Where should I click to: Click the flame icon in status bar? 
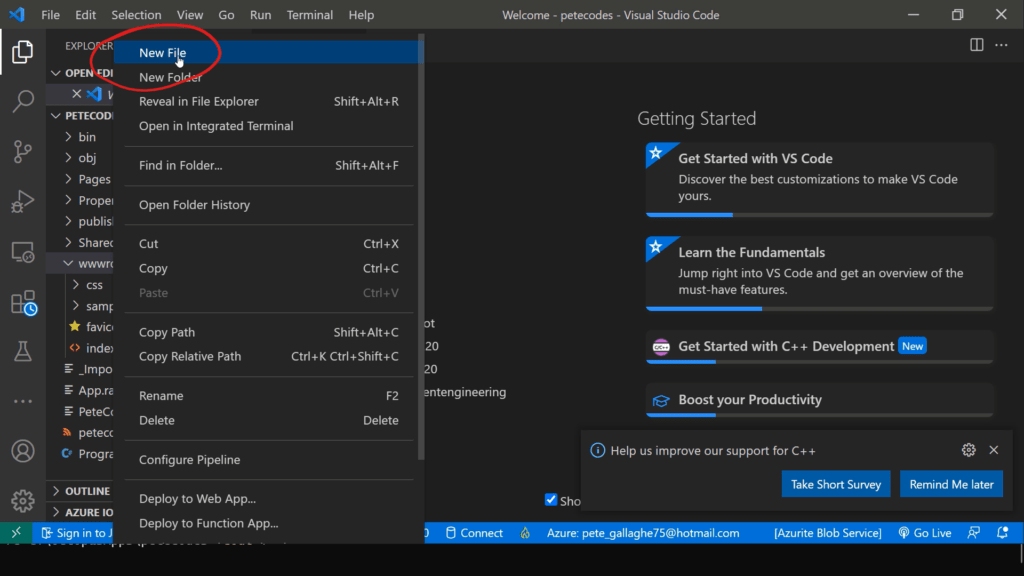coord(525,533)
